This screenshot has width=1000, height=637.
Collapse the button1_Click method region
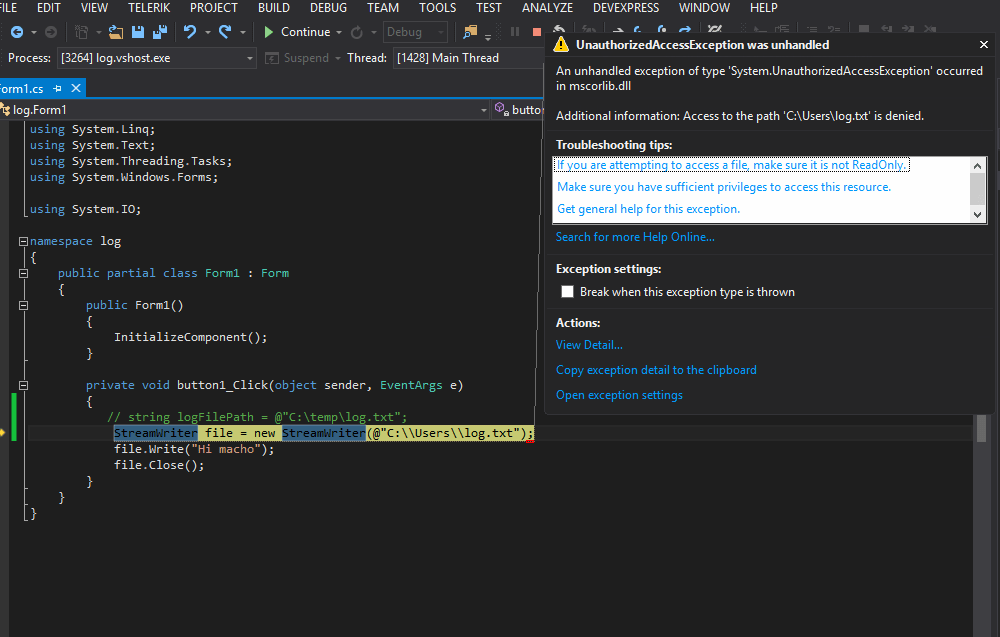pyautogui.click(x=22, y=384)
